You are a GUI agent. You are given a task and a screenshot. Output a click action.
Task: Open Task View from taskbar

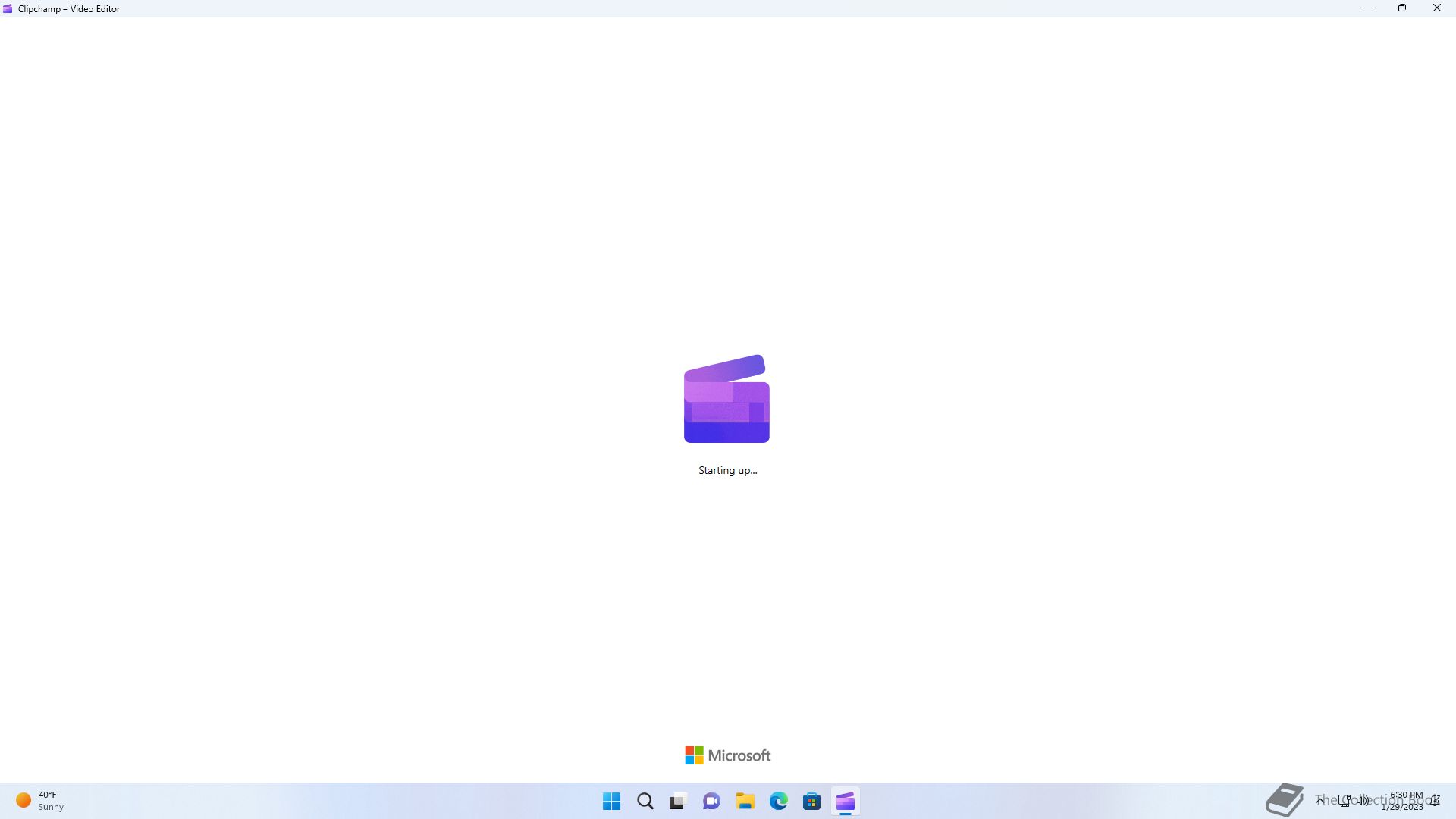point(678,802)
